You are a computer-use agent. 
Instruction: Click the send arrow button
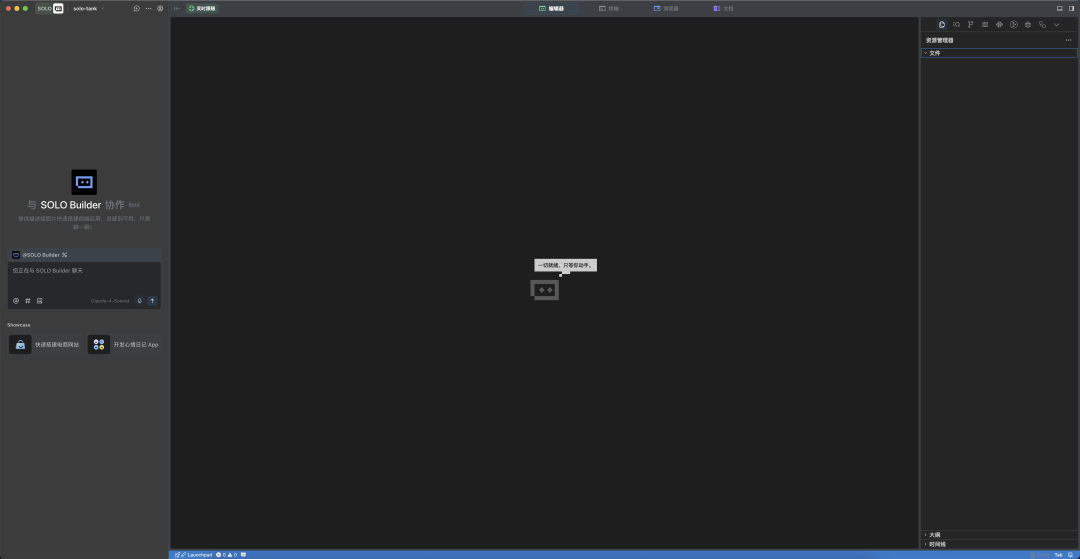pos(152,301)
